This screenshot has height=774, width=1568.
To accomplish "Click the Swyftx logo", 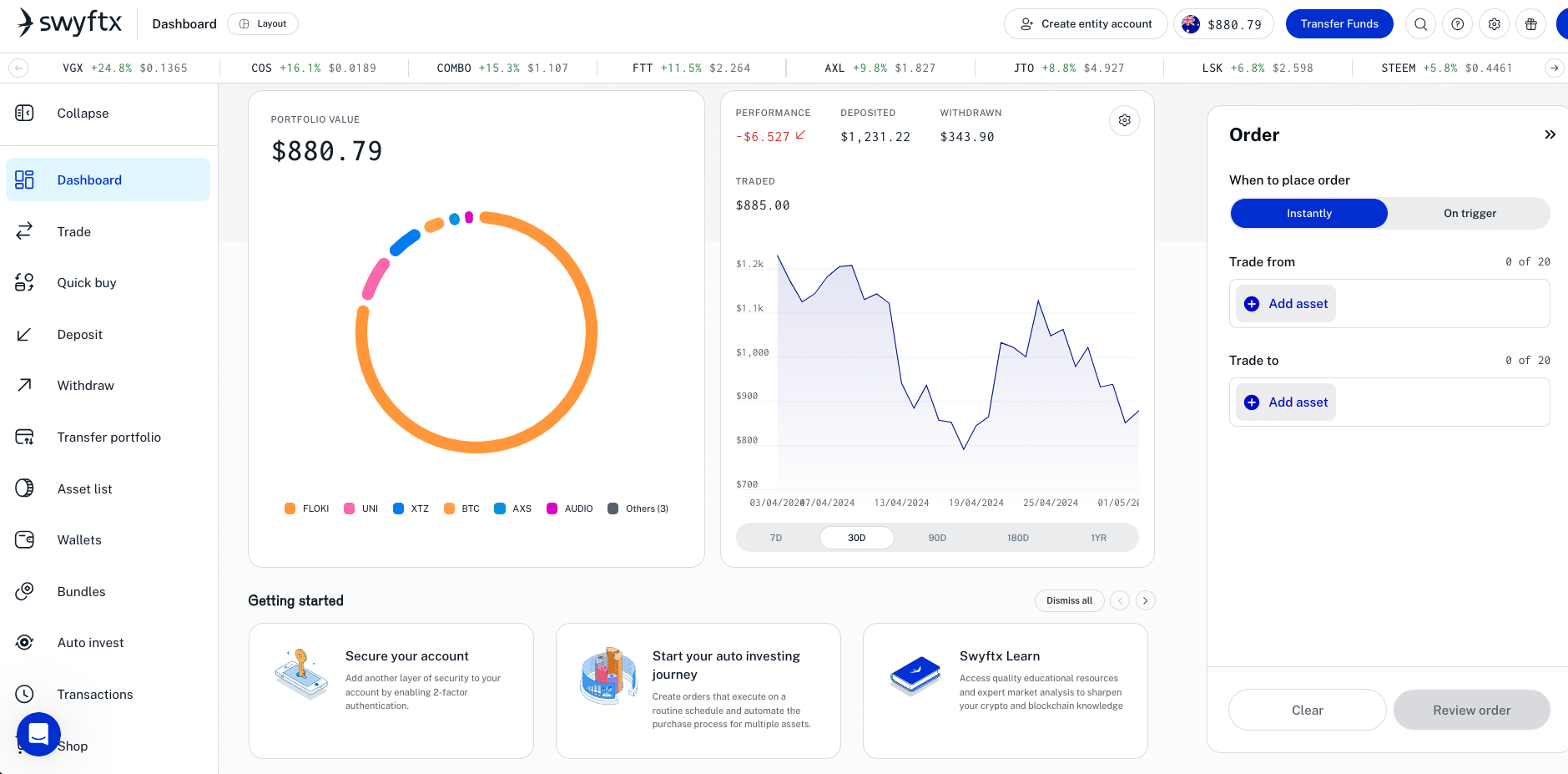I will pyautogui.click(x=70, y=23).
